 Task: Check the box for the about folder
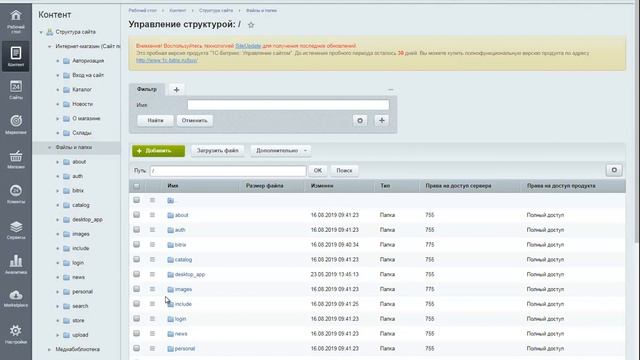(x=136, y=215)
